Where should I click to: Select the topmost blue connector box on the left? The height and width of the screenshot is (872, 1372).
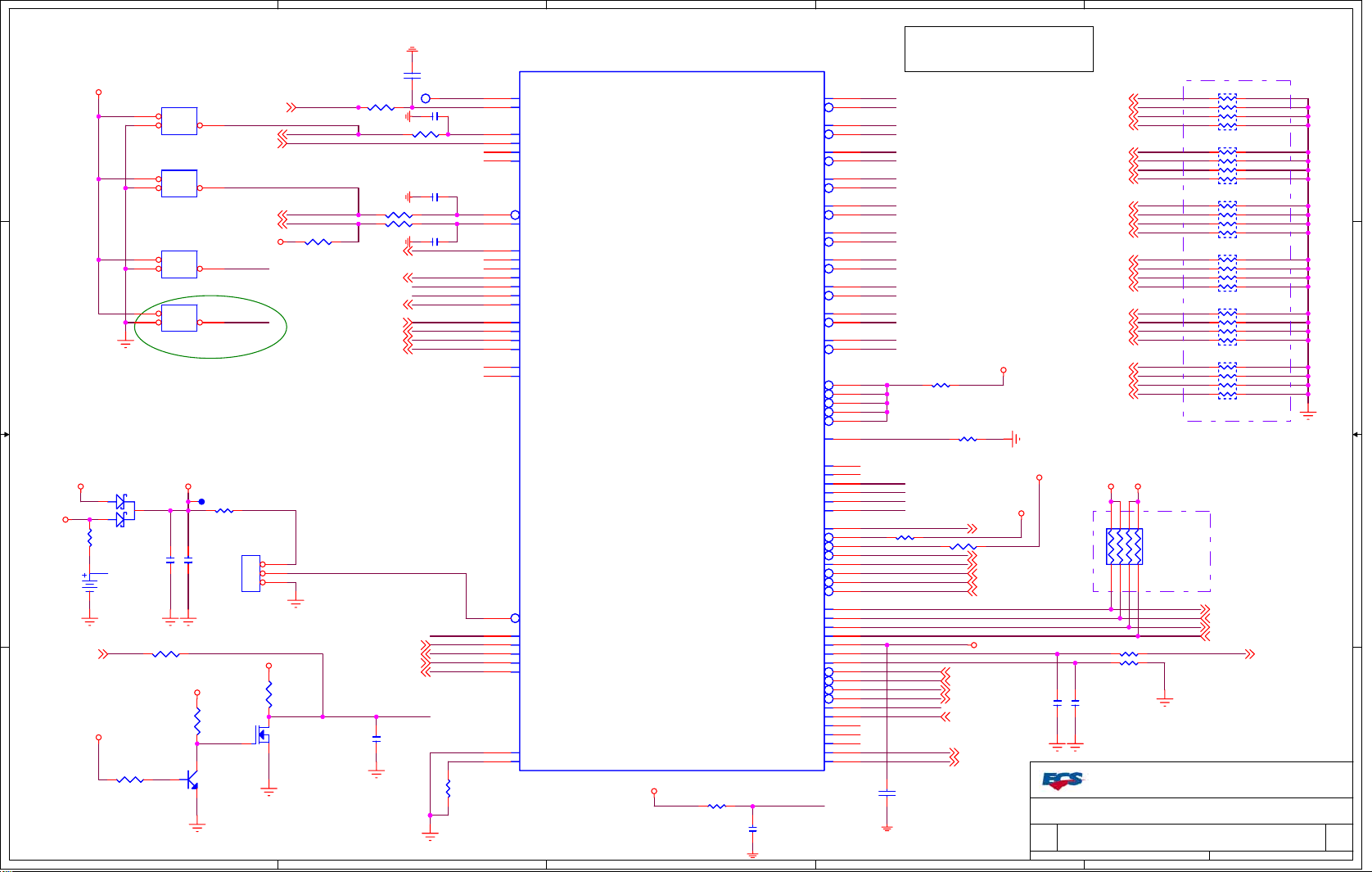179,120
